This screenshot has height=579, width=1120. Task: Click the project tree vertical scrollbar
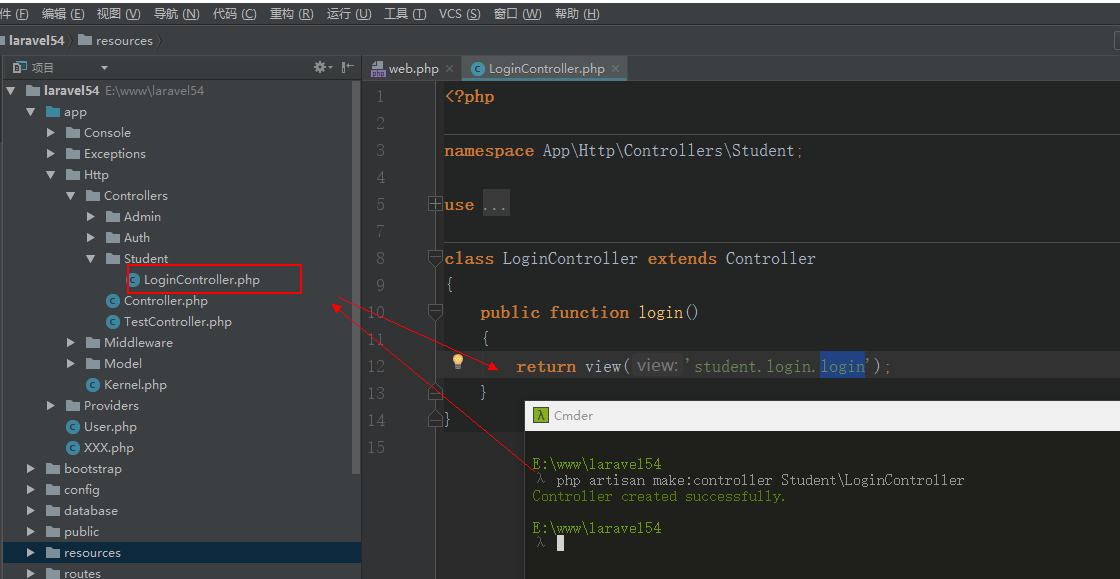(x=356, y=270)
